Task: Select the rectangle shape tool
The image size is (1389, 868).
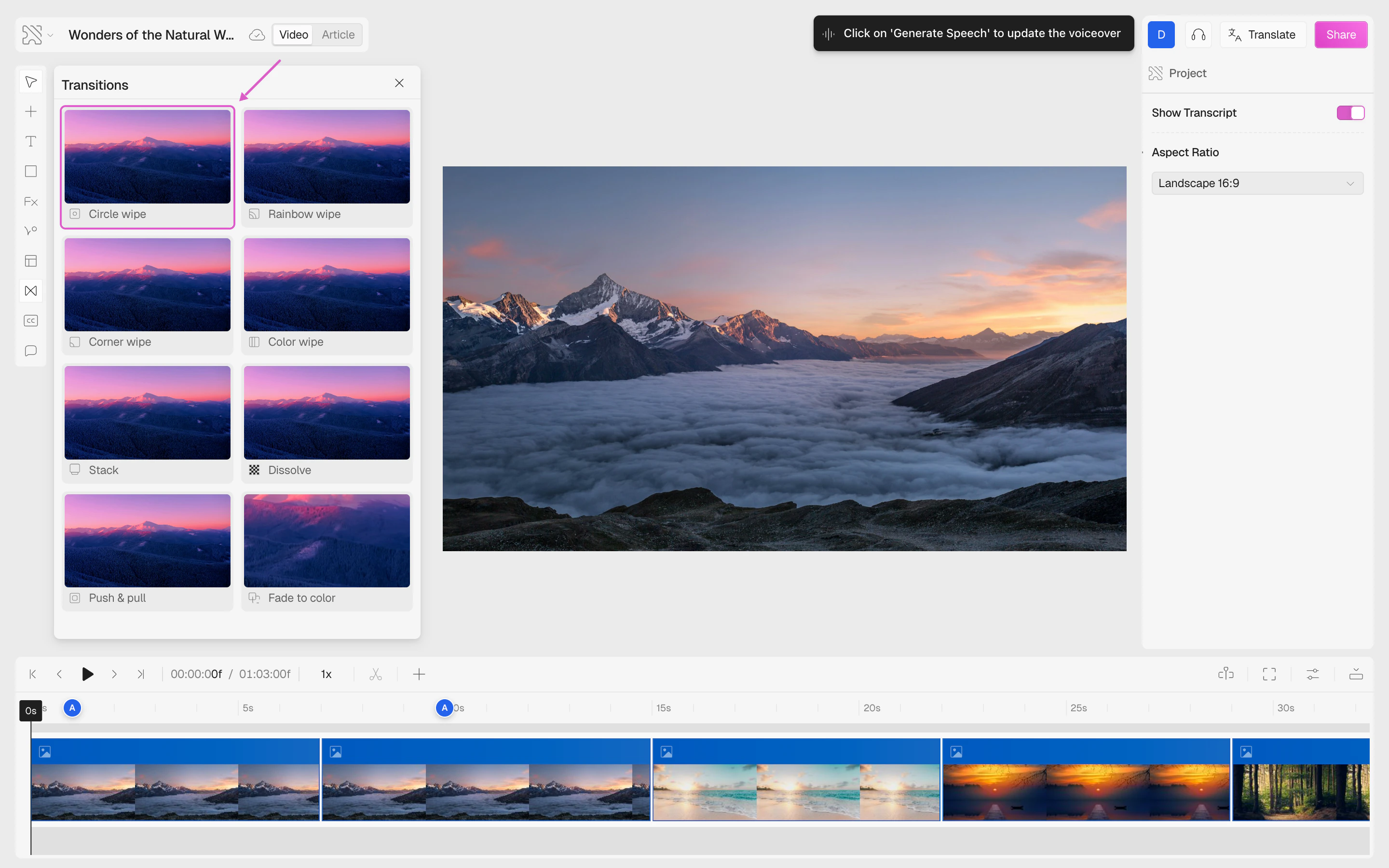Action: (x=31, y=171)
